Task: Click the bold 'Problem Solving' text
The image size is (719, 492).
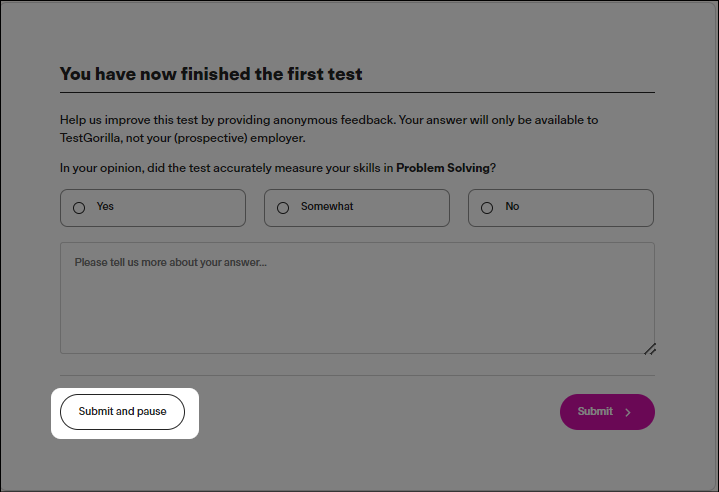Action: [443, 168]
